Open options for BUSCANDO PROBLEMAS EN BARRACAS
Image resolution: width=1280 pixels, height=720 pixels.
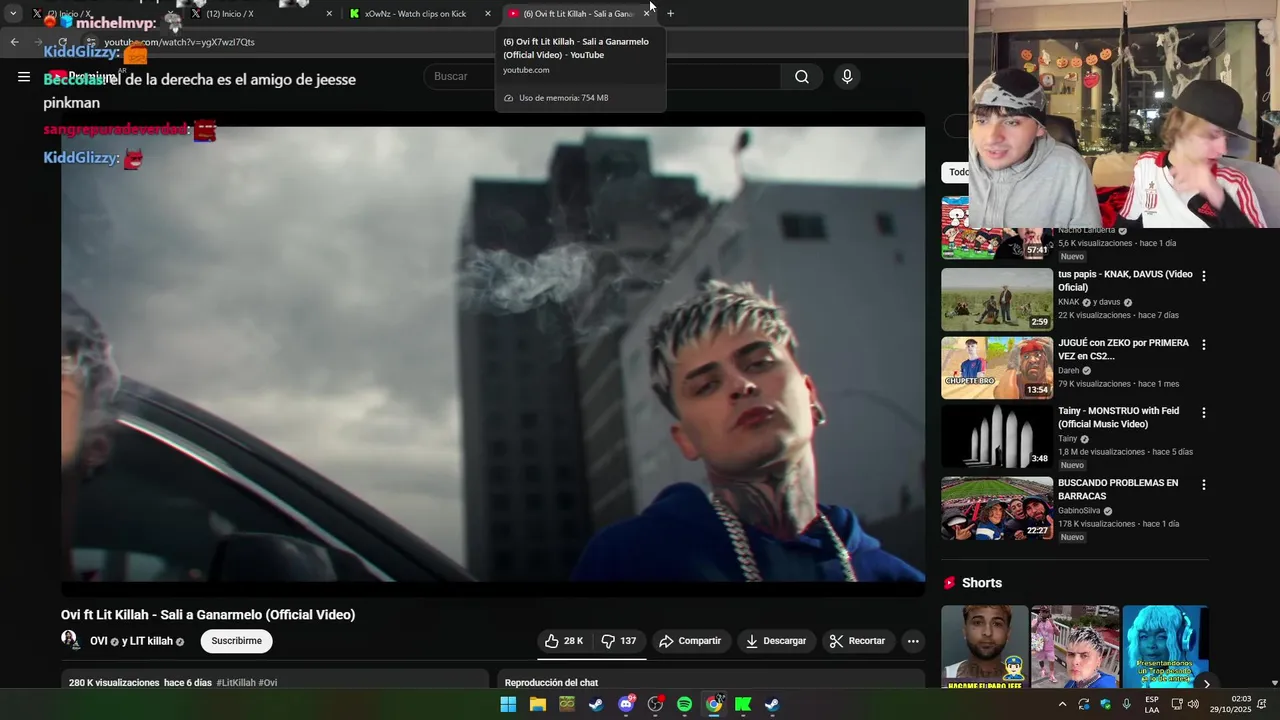1204,484
